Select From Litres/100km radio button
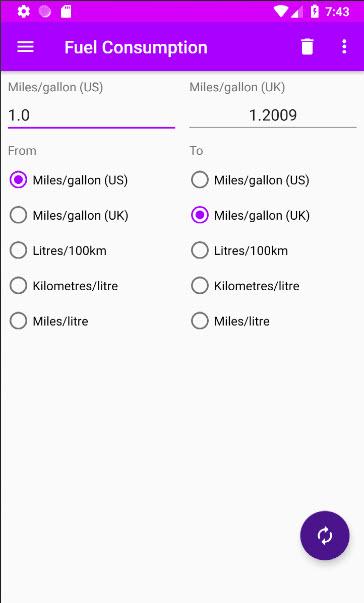The height and width of the screenshot is (603, 364). pyautogui.click(x=58, y=250)
